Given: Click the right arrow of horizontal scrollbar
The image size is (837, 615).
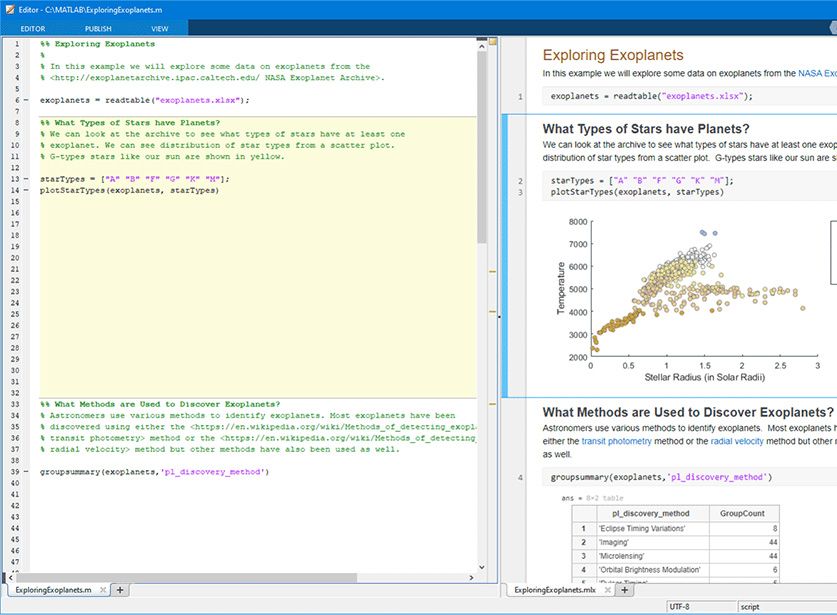Looking at the screenshot, I should tap(471, 577).
